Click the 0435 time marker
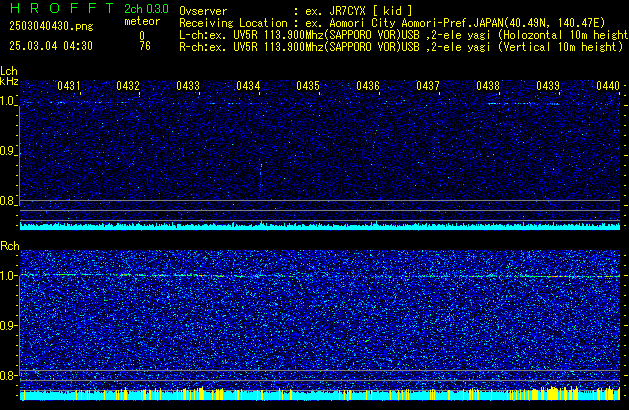Viewport: 629px width, 410px height. click(308, 85)
